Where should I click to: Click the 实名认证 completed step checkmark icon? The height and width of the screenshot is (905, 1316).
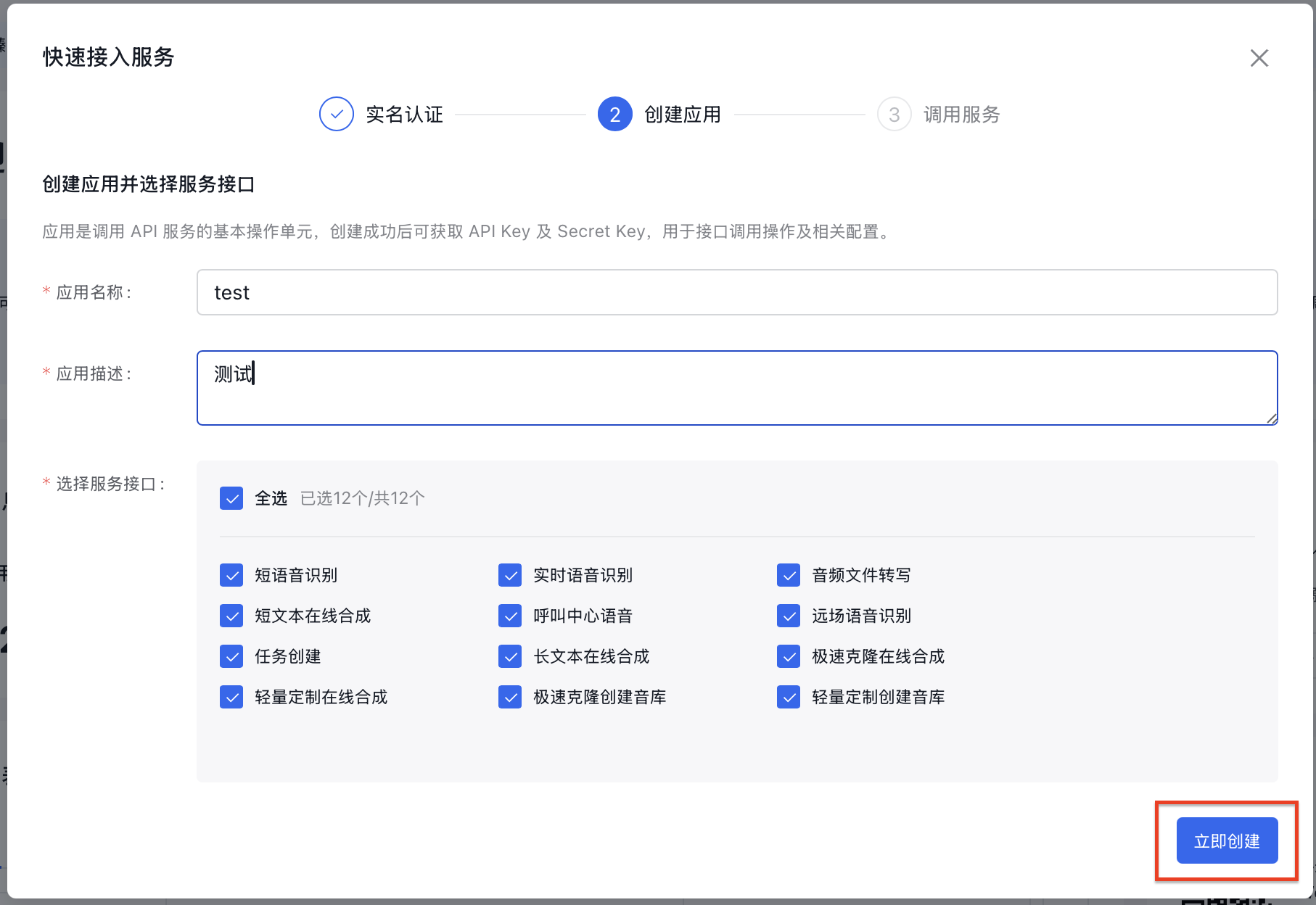pyautogui.click(x=337, y=114)
